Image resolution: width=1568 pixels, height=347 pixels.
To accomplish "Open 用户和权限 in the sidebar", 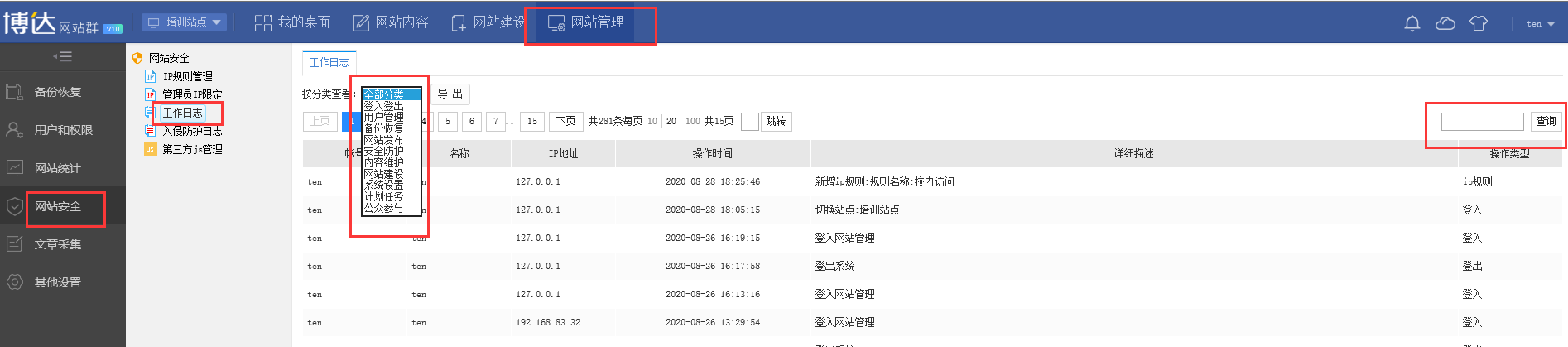I will coord(63,130).
